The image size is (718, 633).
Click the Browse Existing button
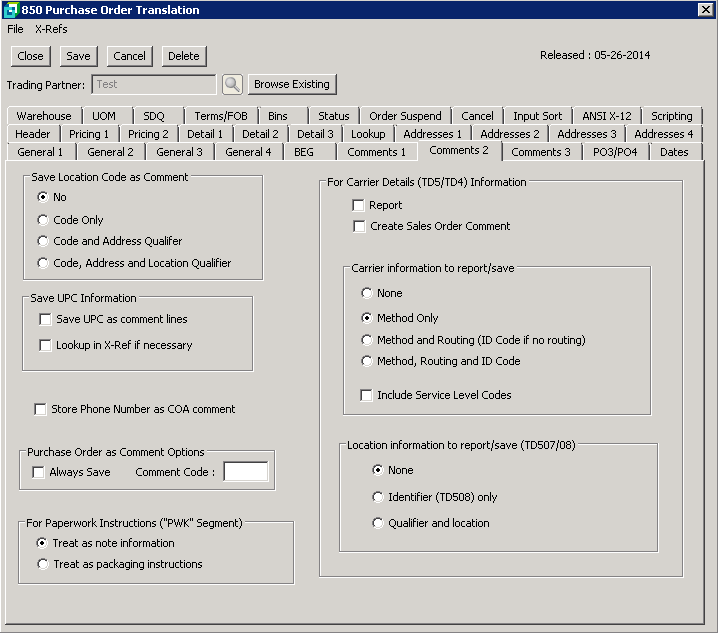click(x=293, y=84)
